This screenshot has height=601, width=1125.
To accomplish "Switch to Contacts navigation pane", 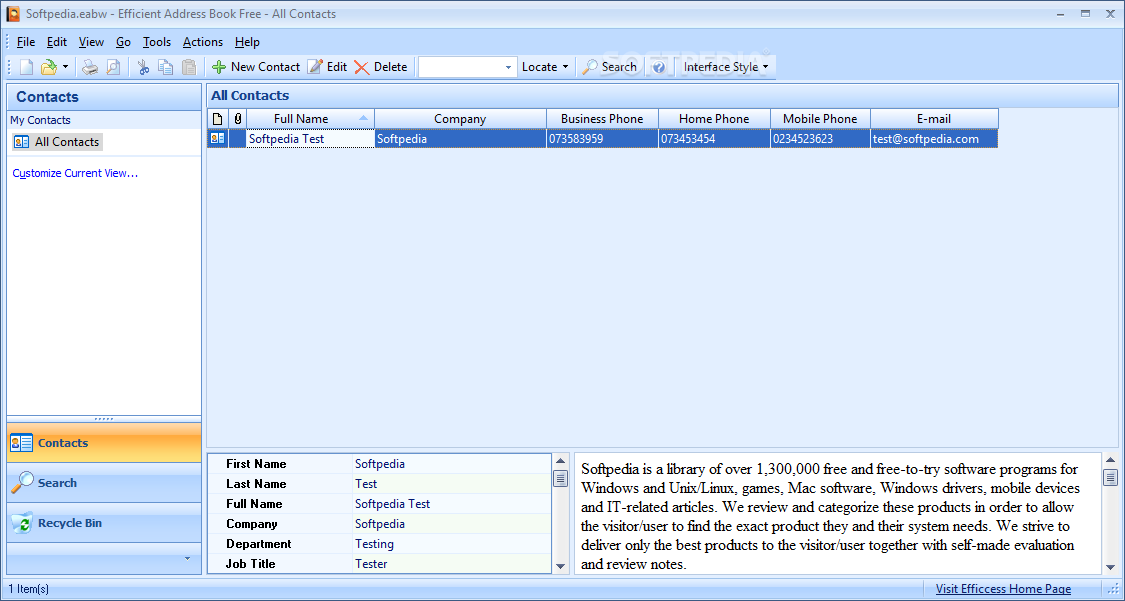I will tap(104, 443).
